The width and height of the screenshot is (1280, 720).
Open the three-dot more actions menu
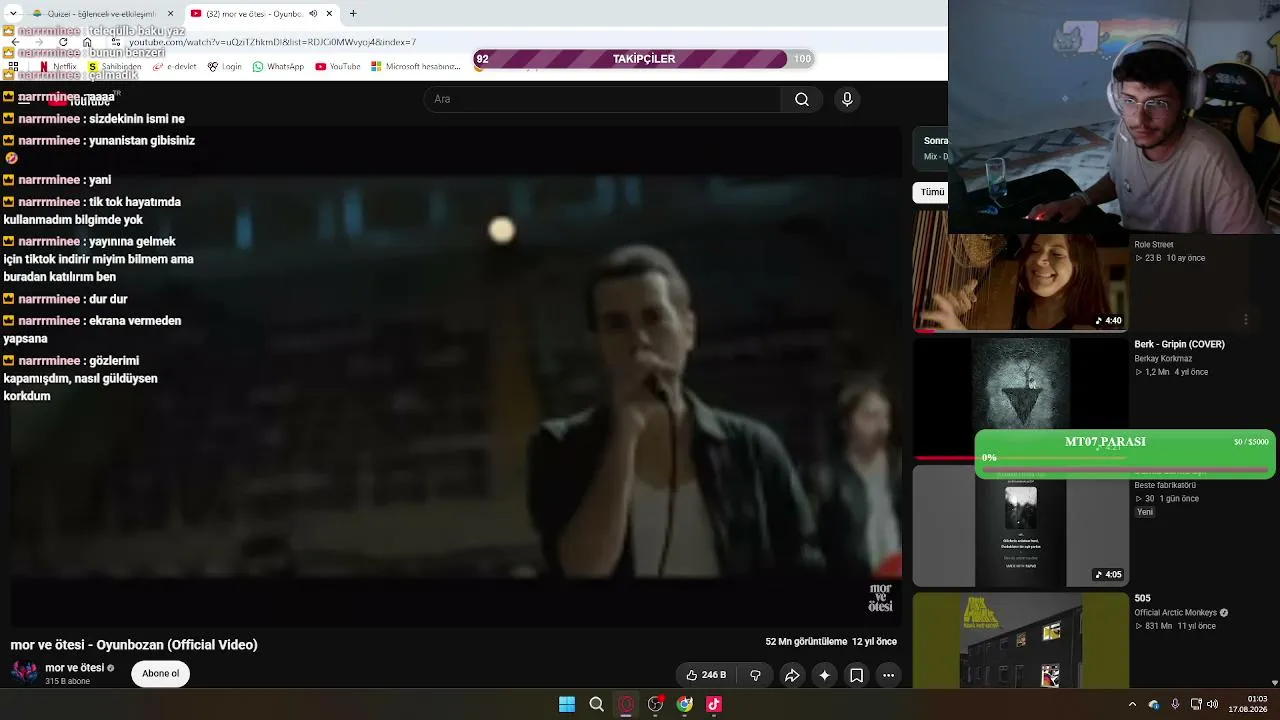[888, 675]
